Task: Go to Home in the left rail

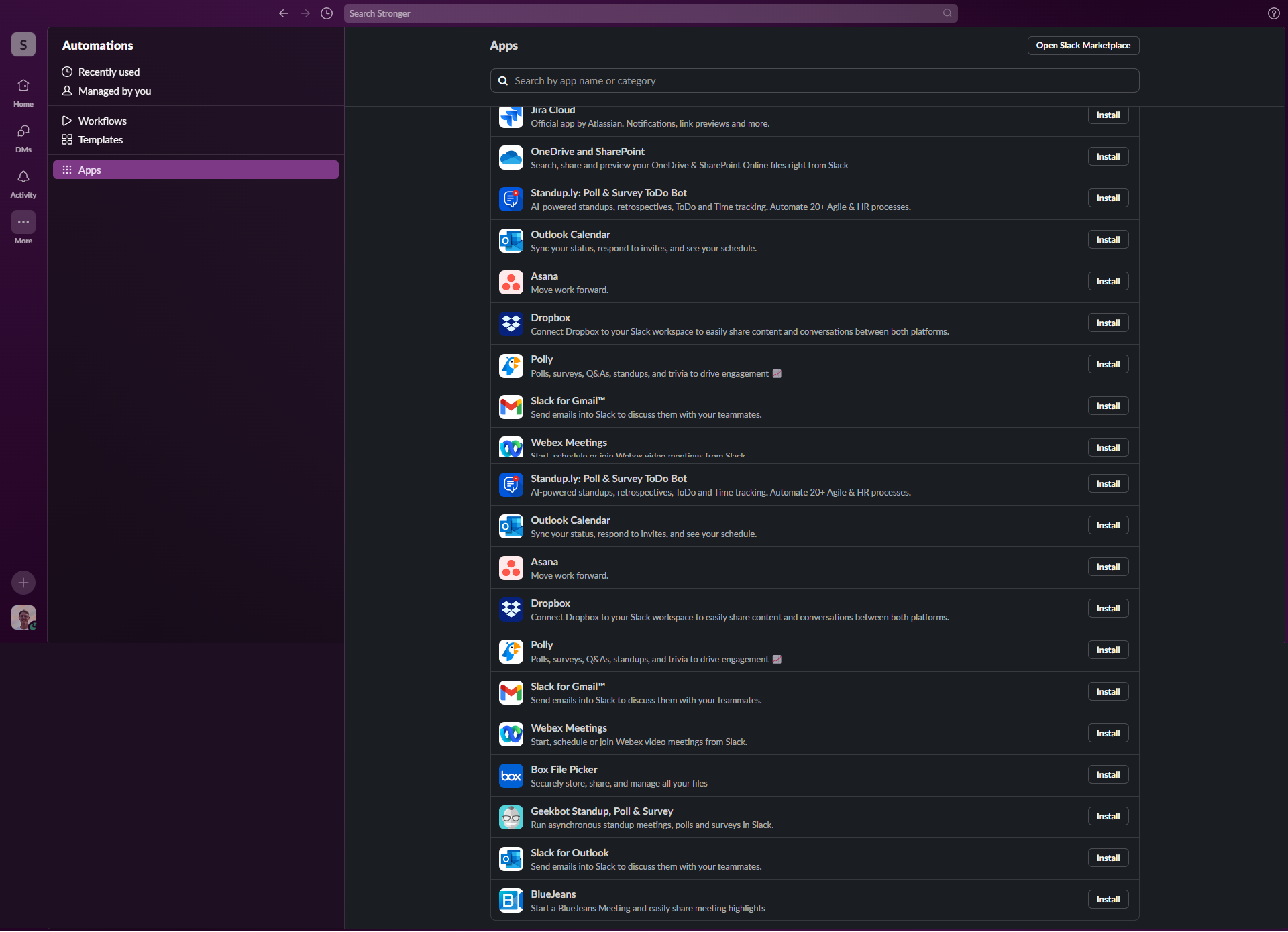Action: click(23, 93)
